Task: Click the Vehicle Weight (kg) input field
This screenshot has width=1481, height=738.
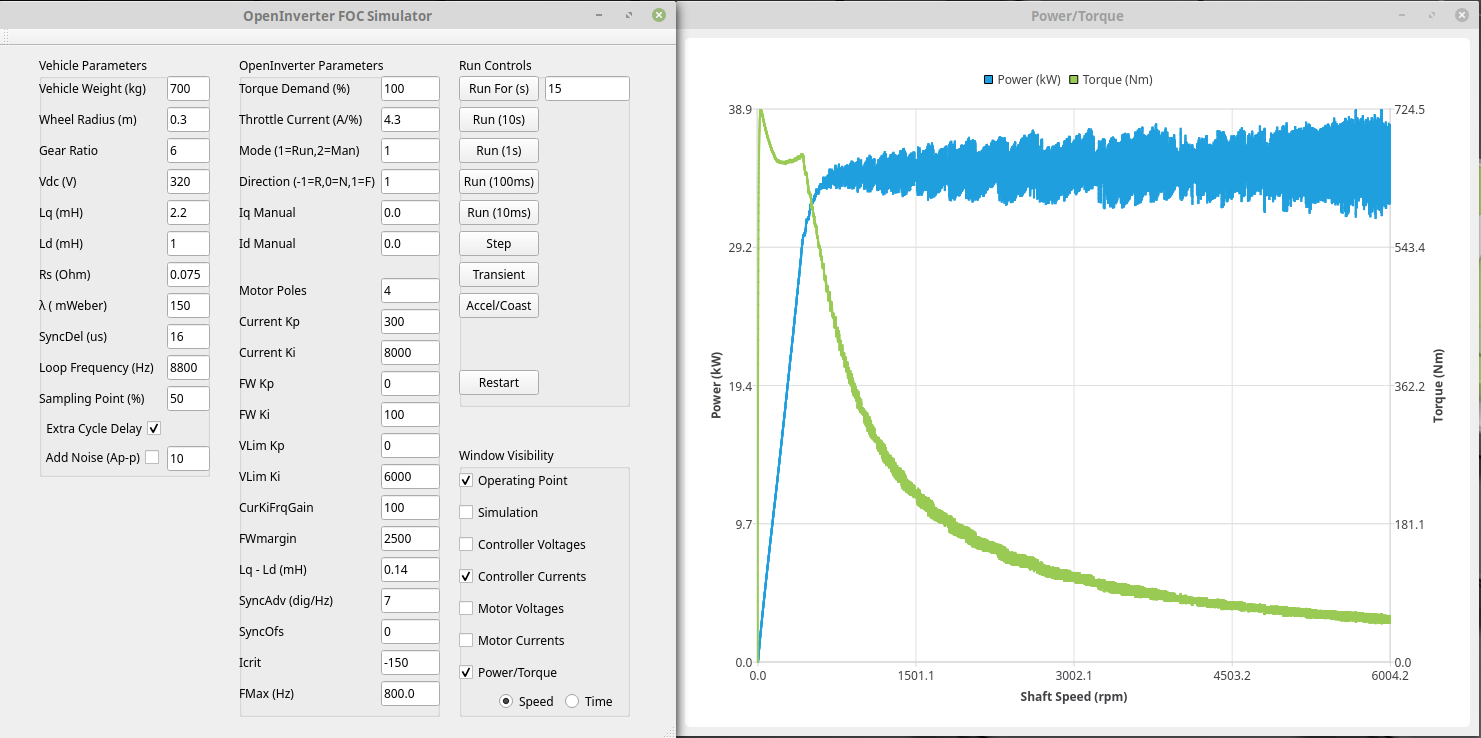Action: click(188, 89)
